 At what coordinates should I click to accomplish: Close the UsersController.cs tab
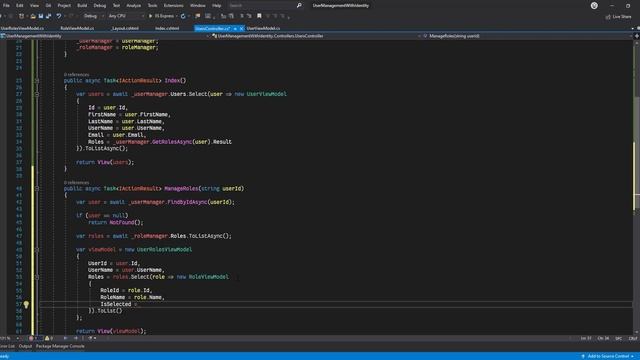pos(242,29)
